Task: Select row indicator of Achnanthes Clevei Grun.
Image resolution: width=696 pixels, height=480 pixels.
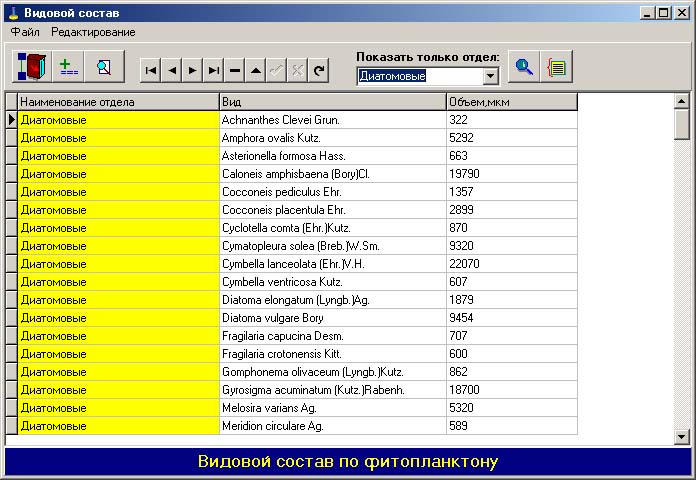Action: pos(12,119)
